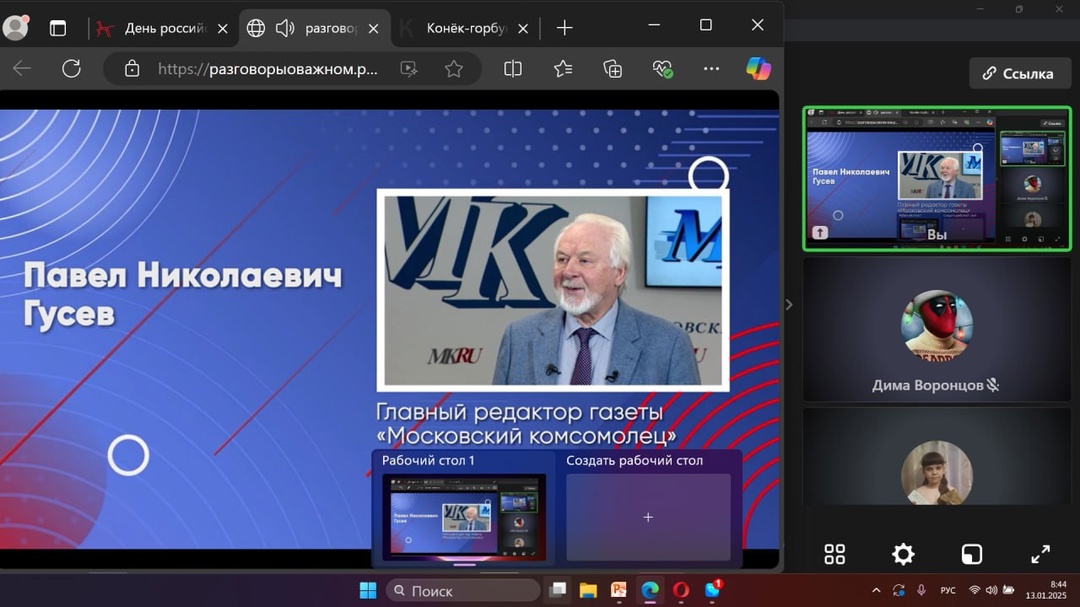The image size is (1080, 607).
Task: Open Opera browser from taskbar
Action: [681, 590]
